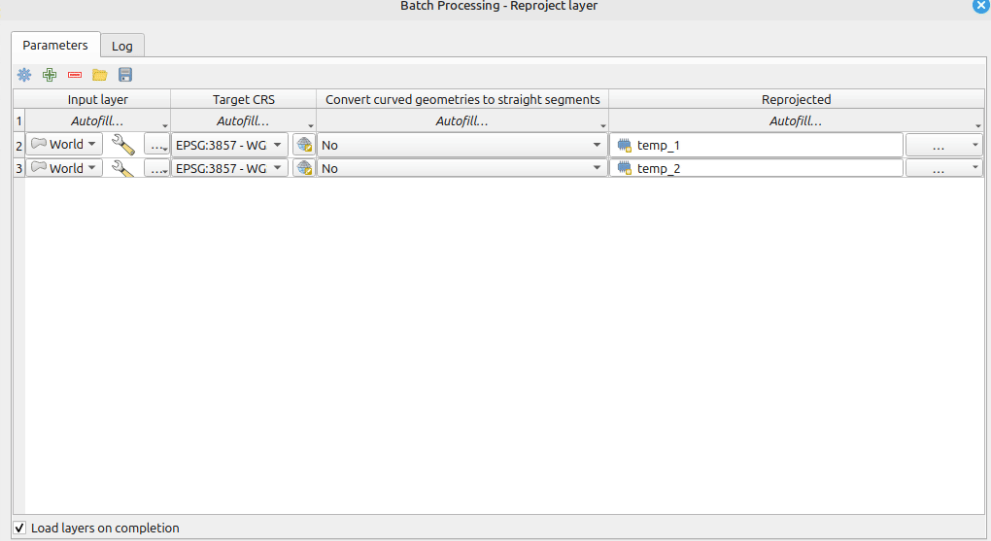This screenshot has width=991, height=541.
Task: Remove row using the red minus icon
Action: click(75, 75)
